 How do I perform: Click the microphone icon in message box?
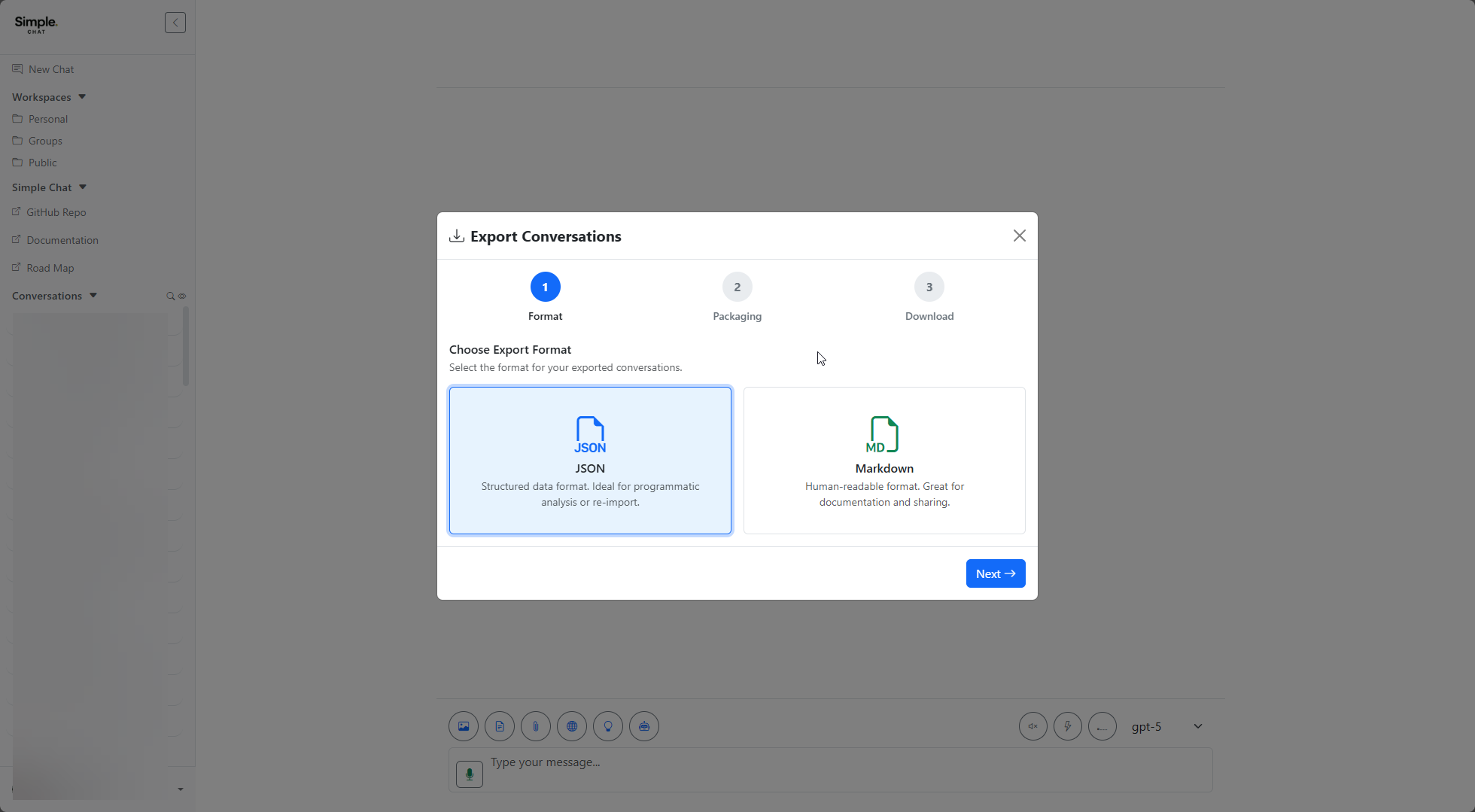(469, 774)
